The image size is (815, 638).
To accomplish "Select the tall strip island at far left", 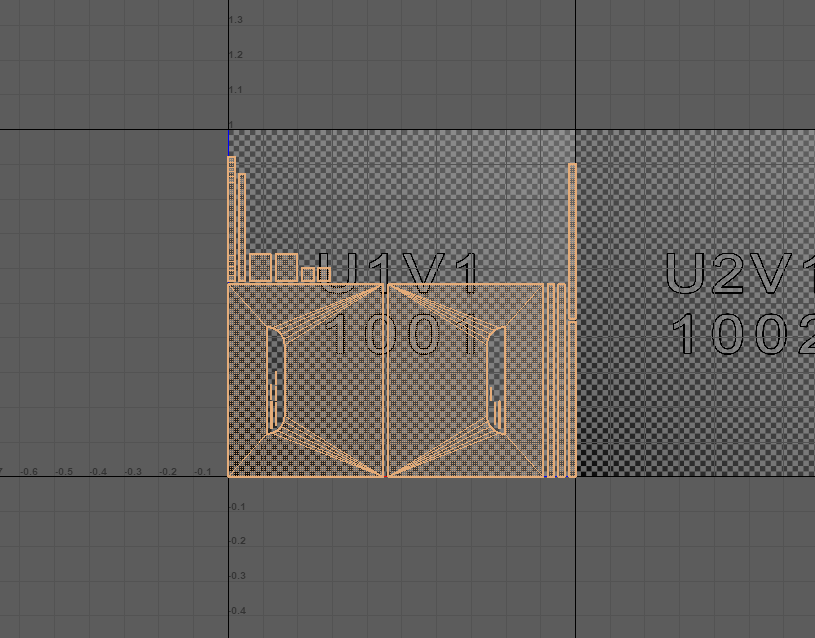I will click(232, 220).
